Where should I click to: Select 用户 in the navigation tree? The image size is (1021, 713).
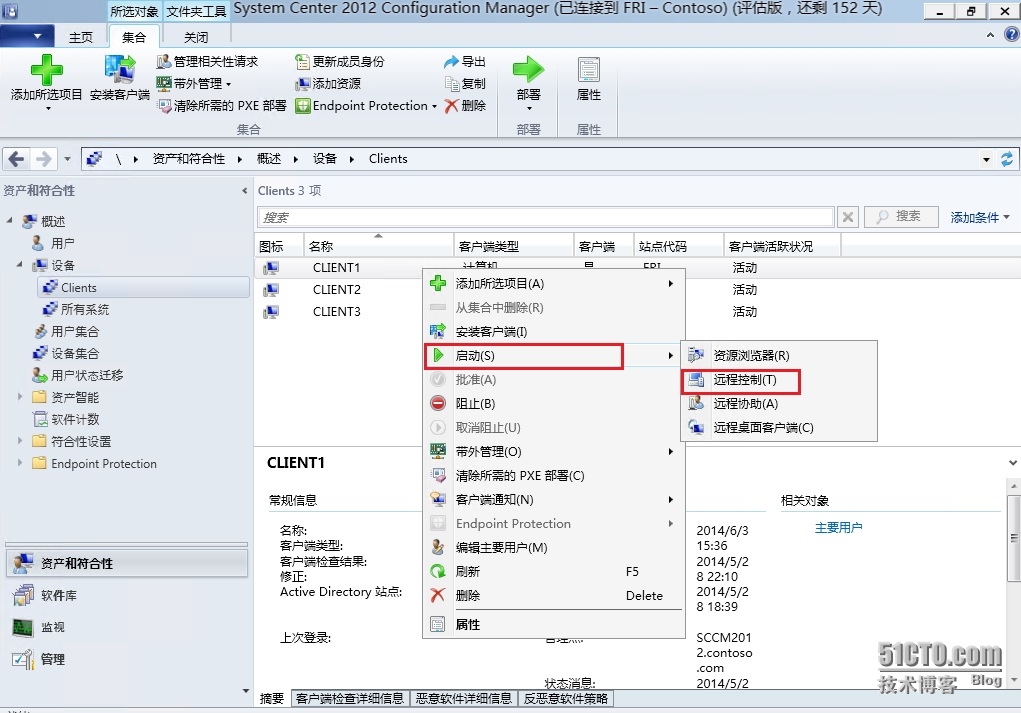(63, 243)
